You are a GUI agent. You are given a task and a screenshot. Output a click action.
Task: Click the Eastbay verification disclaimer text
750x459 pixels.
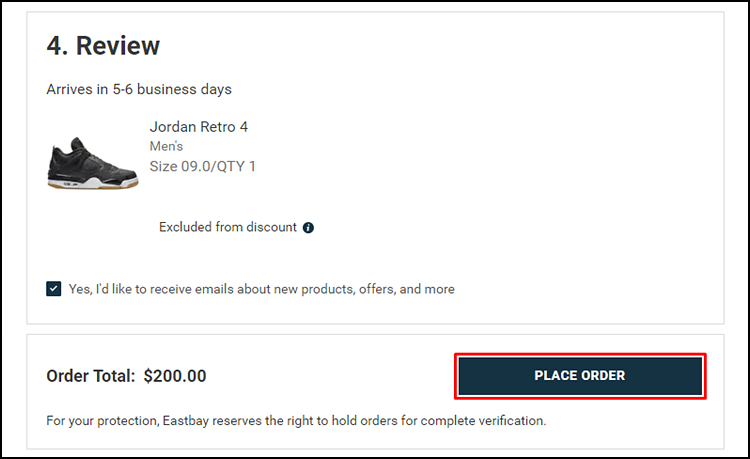(x=296, y=421)
